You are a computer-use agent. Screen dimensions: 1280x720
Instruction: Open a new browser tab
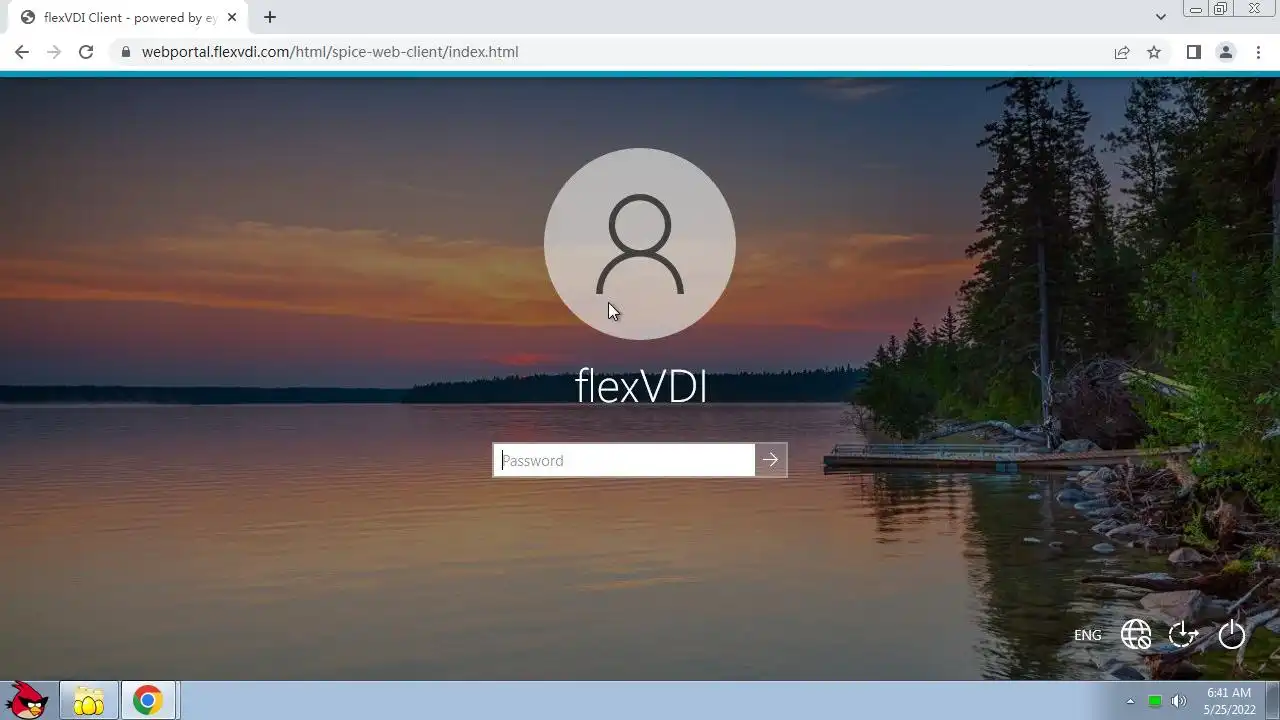270,17
